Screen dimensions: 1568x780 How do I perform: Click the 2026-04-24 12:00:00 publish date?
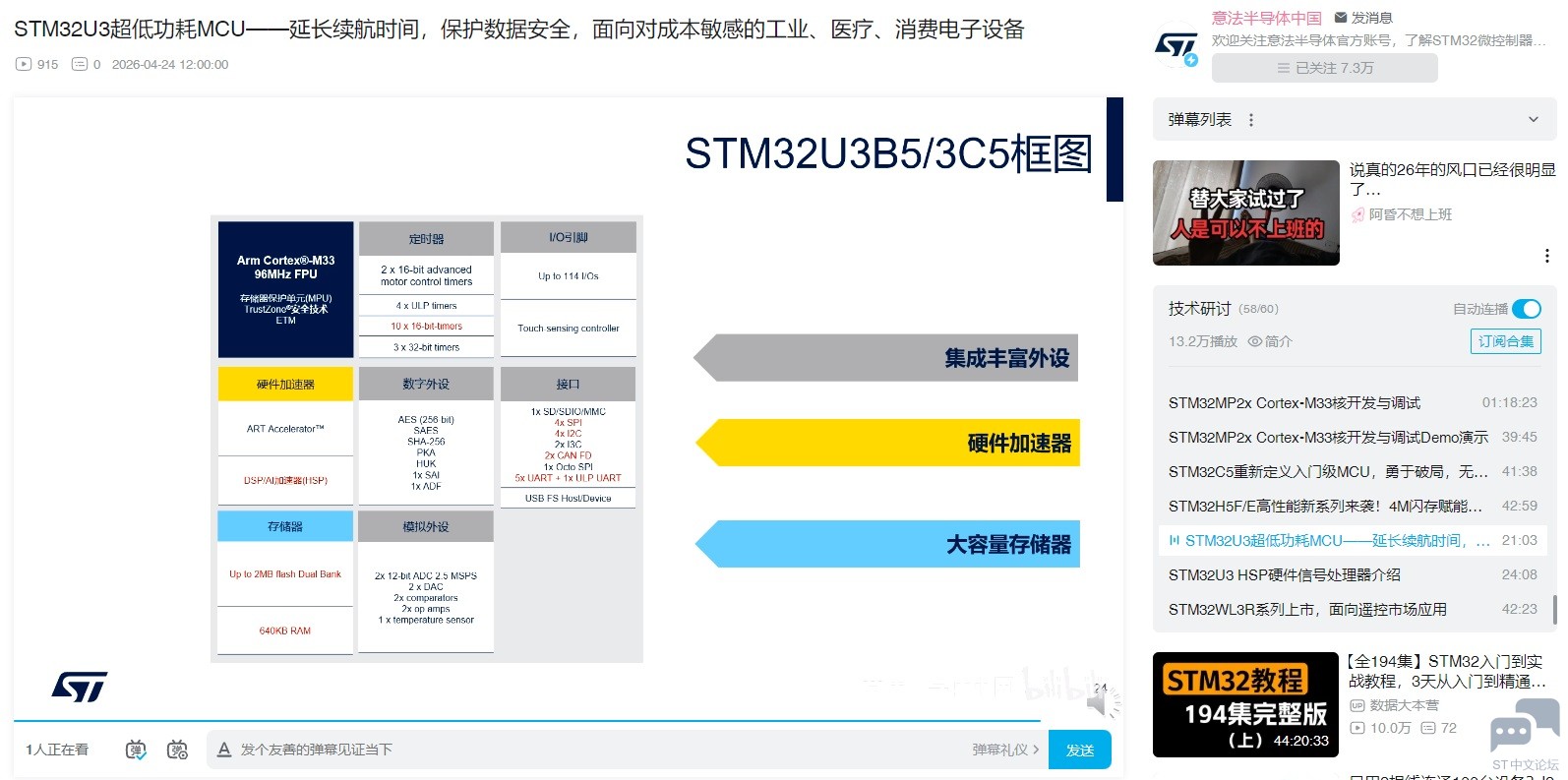point(170,64)
